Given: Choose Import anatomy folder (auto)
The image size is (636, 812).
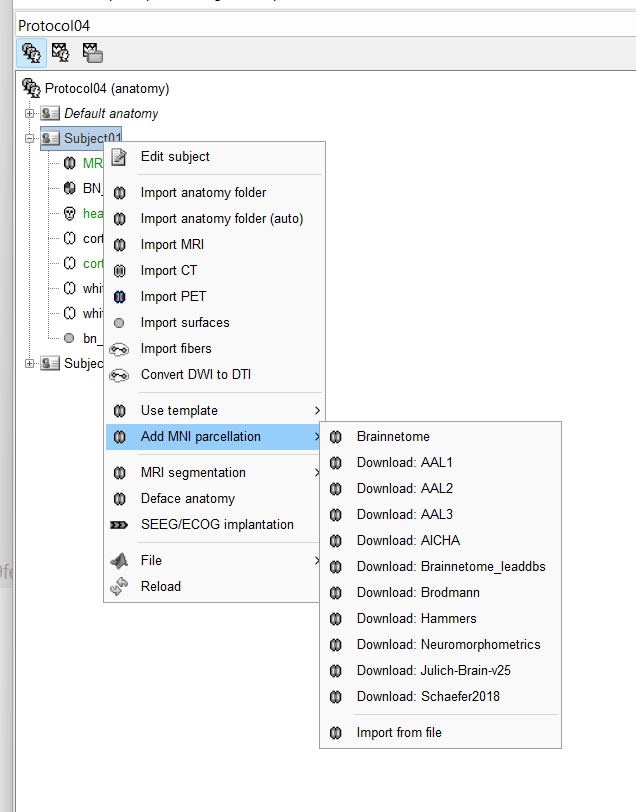Looking at the screenshot, I should 214,219.
